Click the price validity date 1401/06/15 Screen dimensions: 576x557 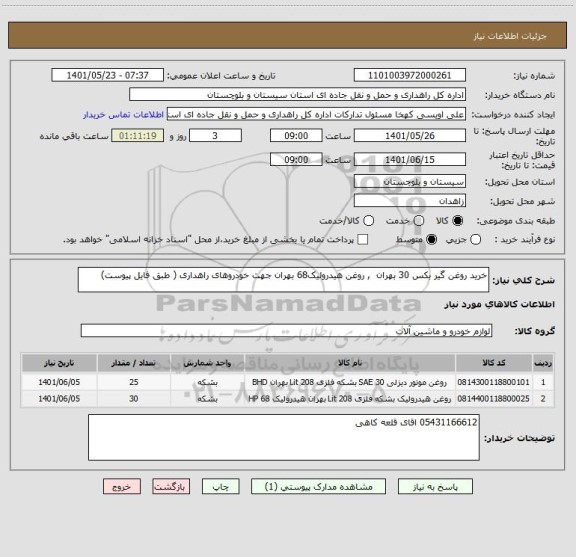tap(410, 159)
